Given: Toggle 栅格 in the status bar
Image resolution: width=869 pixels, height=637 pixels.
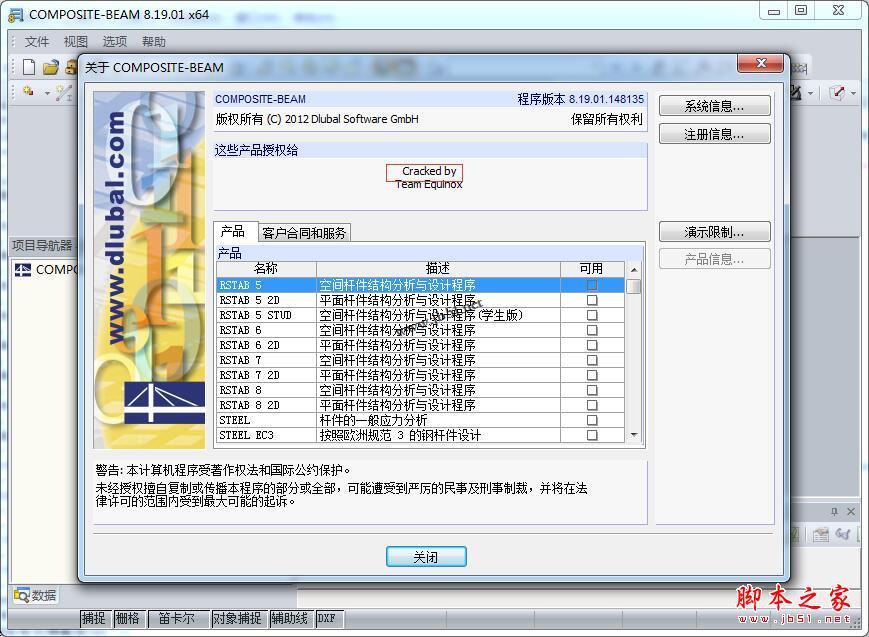Looking at the screenshot, I should tap(128, 618).
